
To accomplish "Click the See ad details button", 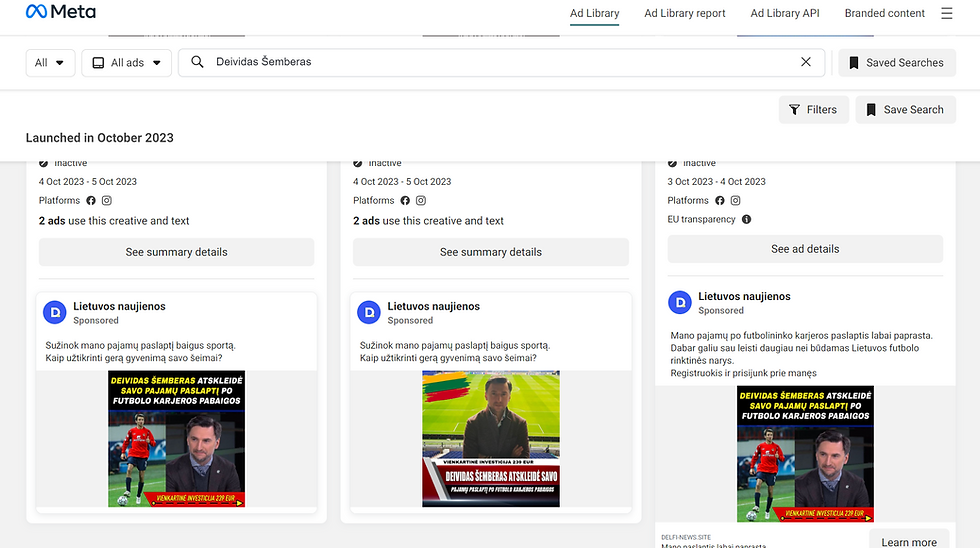I will tap(805, 249).
